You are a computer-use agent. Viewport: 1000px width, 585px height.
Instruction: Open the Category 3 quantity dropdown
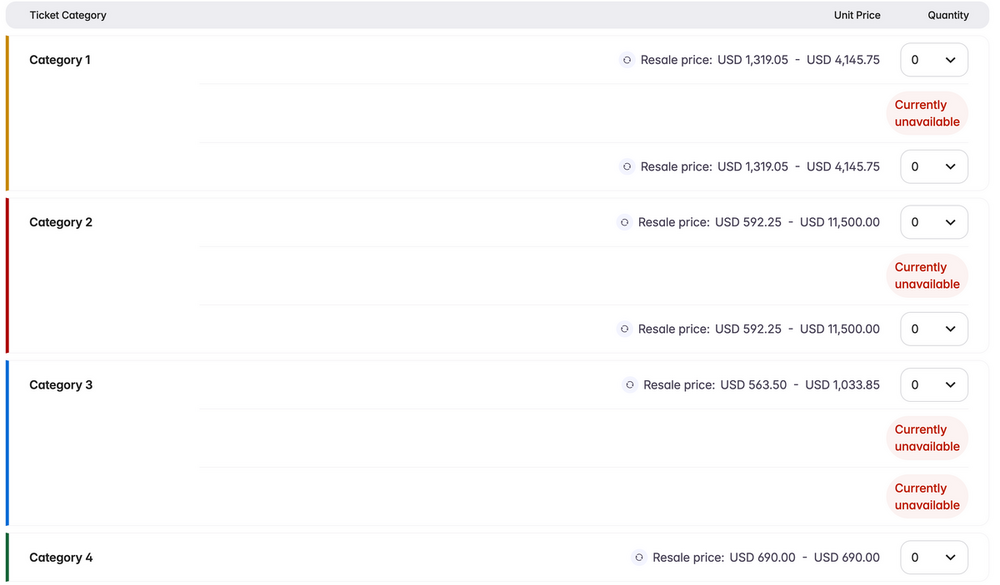934,385
